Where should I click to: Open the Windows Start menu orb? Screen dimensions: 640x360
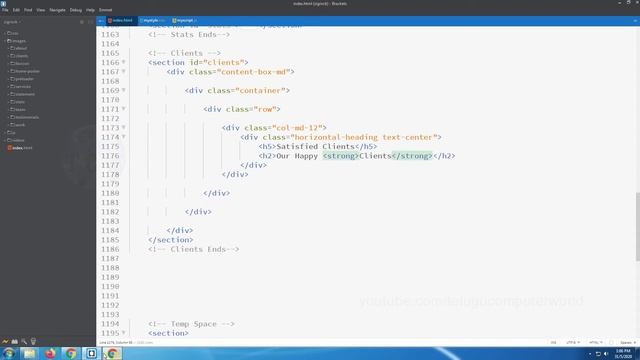(x=9, y=353)
